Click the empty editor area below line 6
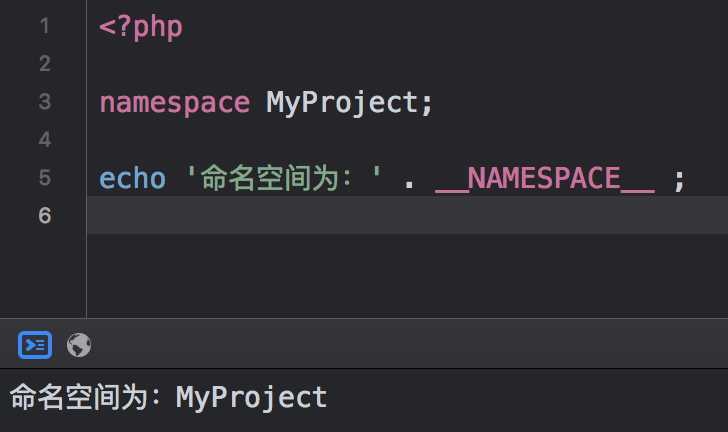 pos(407,276)
